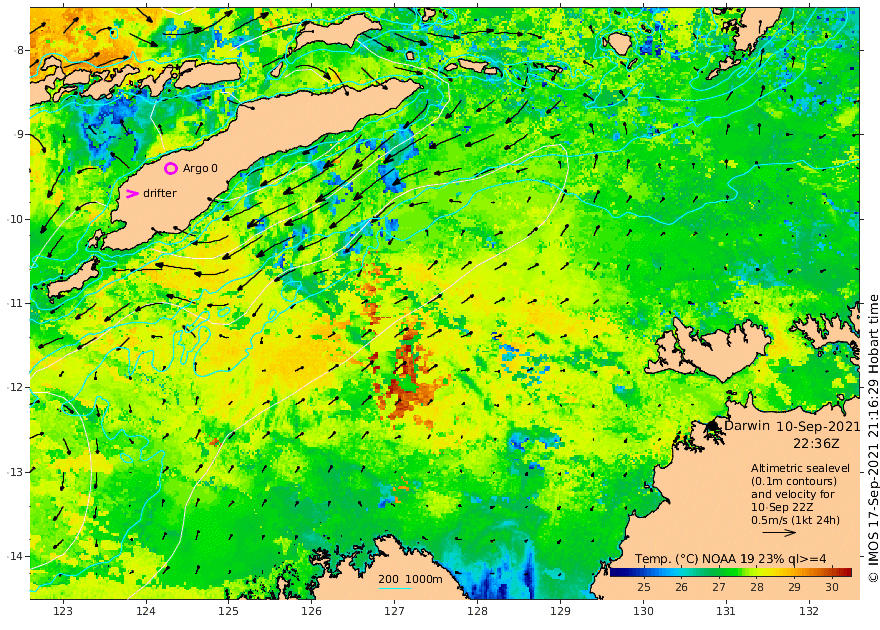The height and width of the screenshot is (630, 880).
Task: Click the temperature color bar legend
Action: [731, 572]
